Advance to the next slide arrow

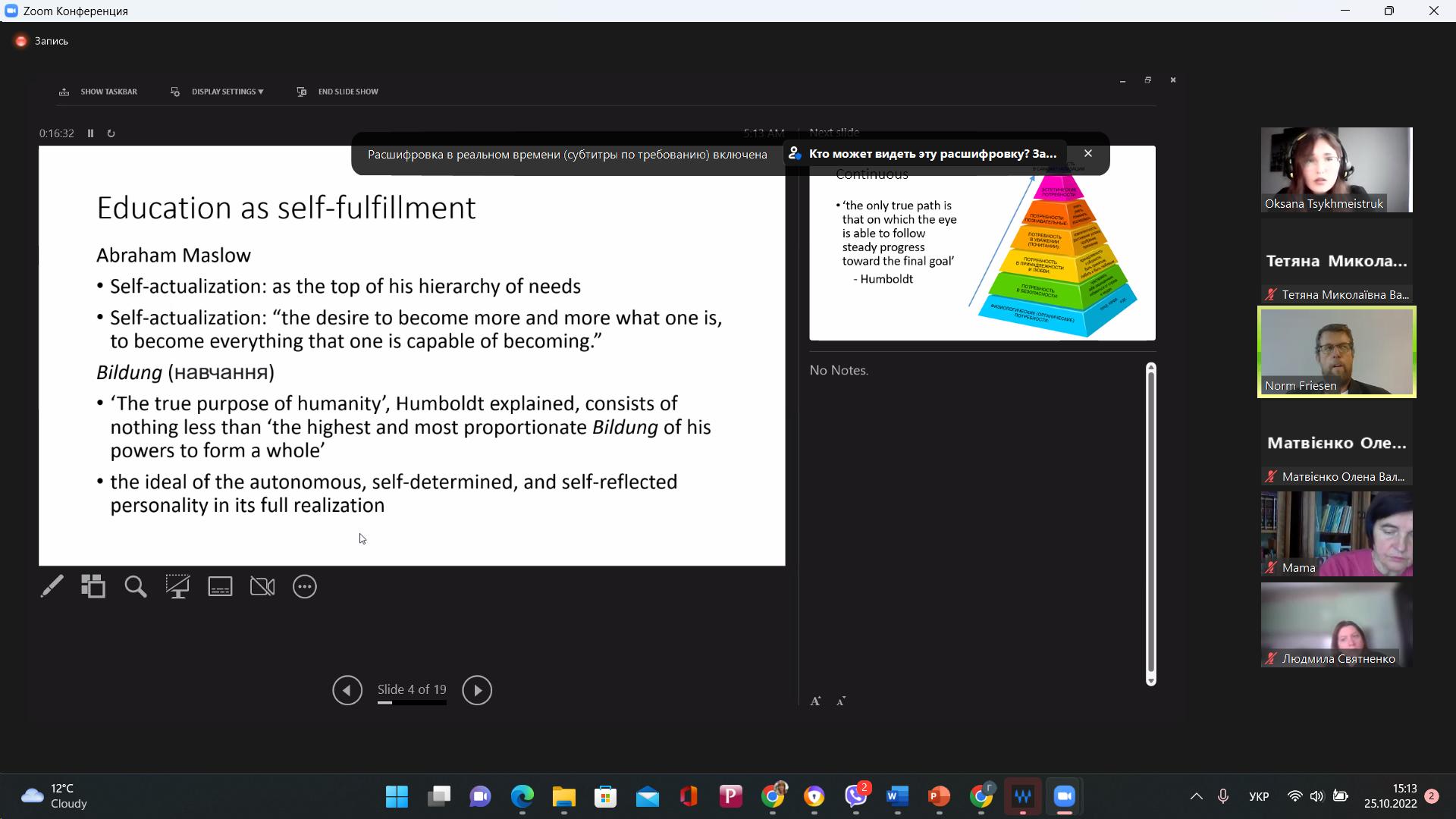pyautogui.click(x=477, y=690)
